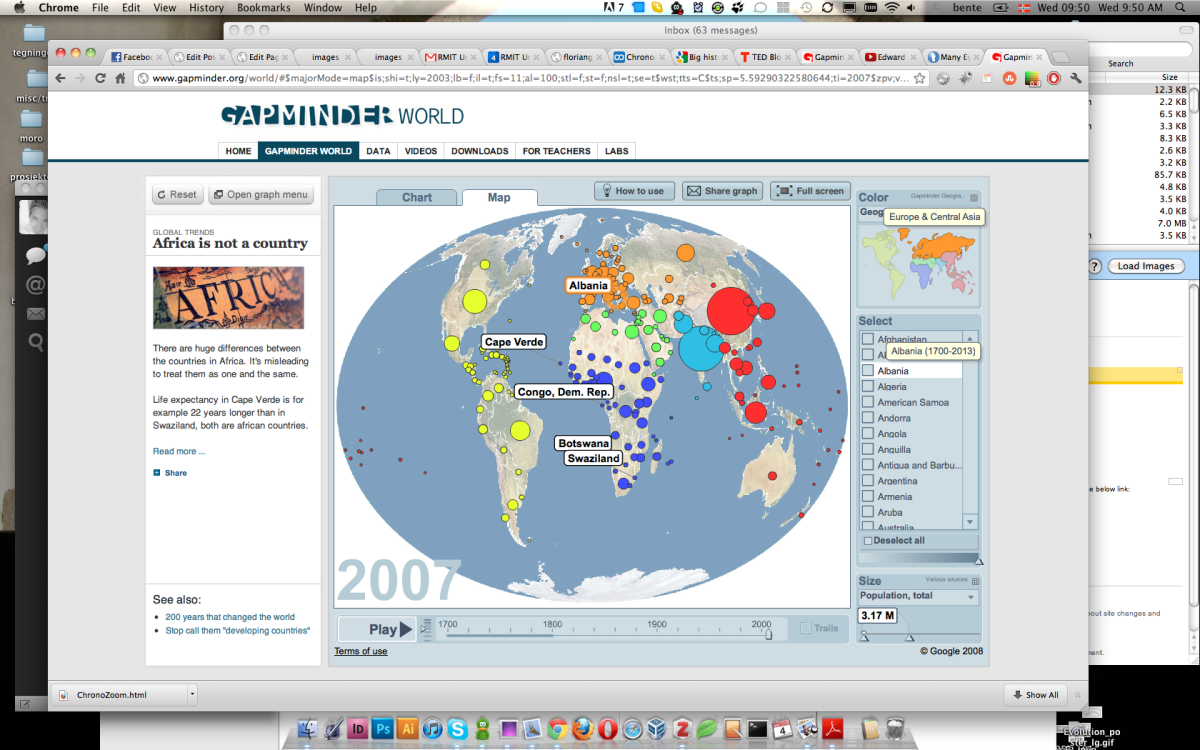The width and height of the screenshot is (1200, 750).
Task: Open Skype from the dock
Action: (x=458, y=729)
